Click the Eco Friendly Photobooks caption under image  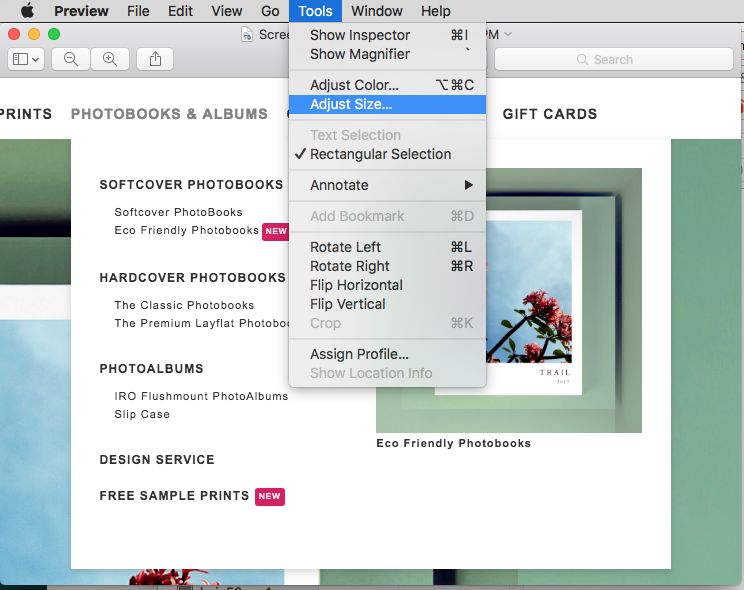(x=454, y=443)
